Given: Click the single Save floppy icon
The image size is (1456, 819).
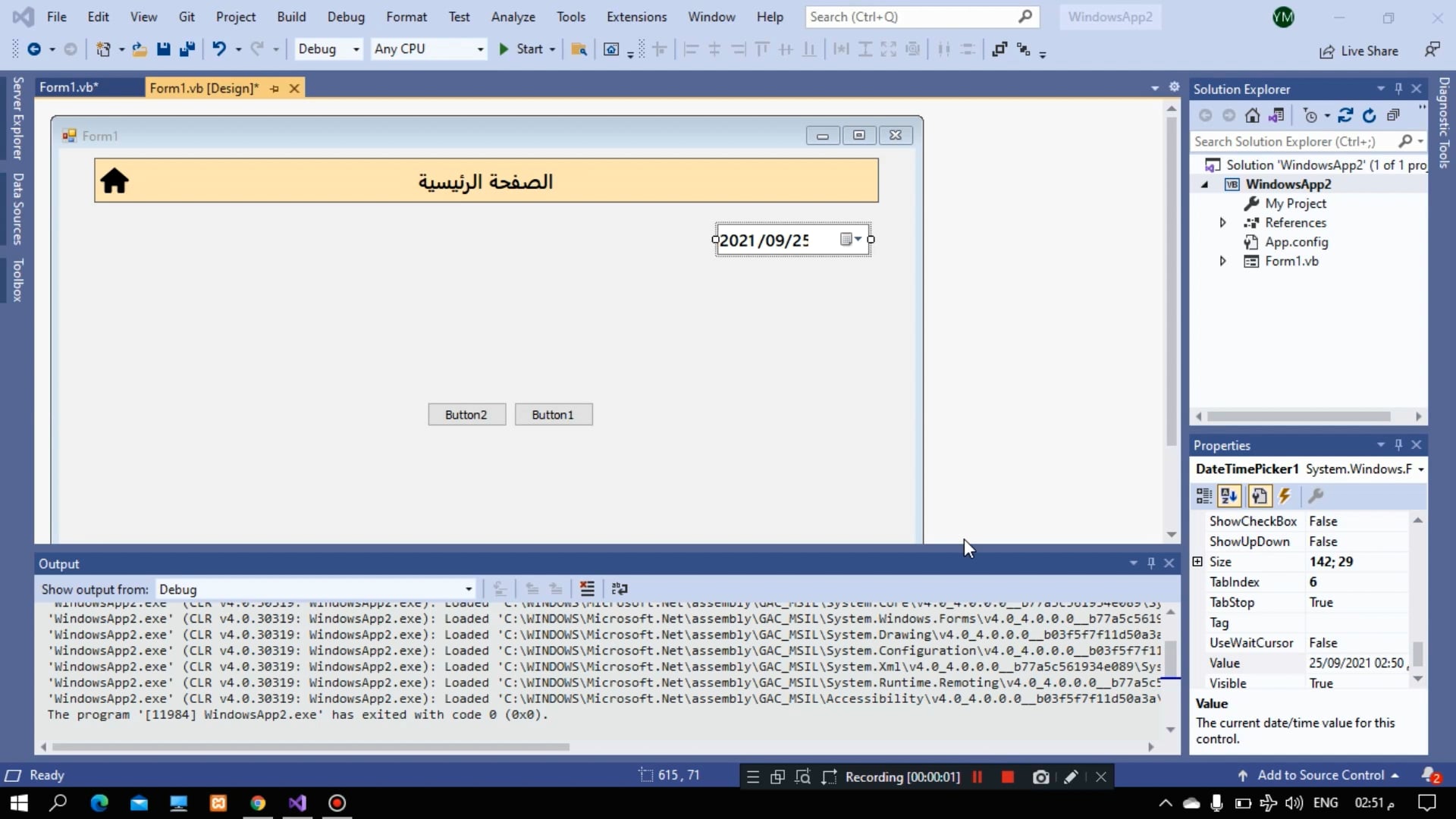Looking at the screenshot, I should pyautogui.click(x=163, y=49).
